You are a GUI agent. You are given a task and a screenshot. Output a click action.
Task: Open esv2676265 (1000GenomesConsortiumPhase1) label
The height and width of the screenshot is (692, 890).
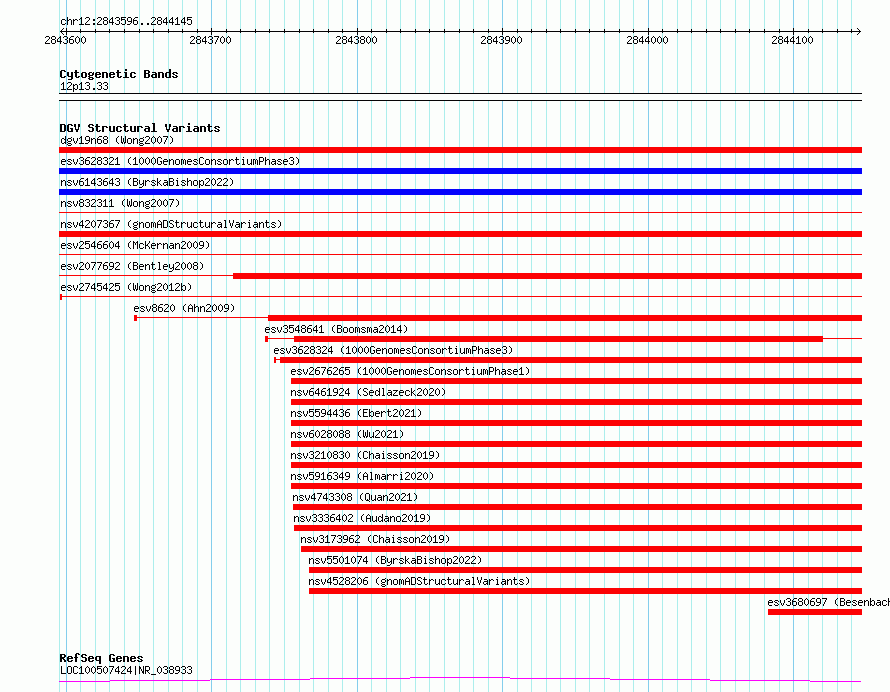[x=410, y=371]
